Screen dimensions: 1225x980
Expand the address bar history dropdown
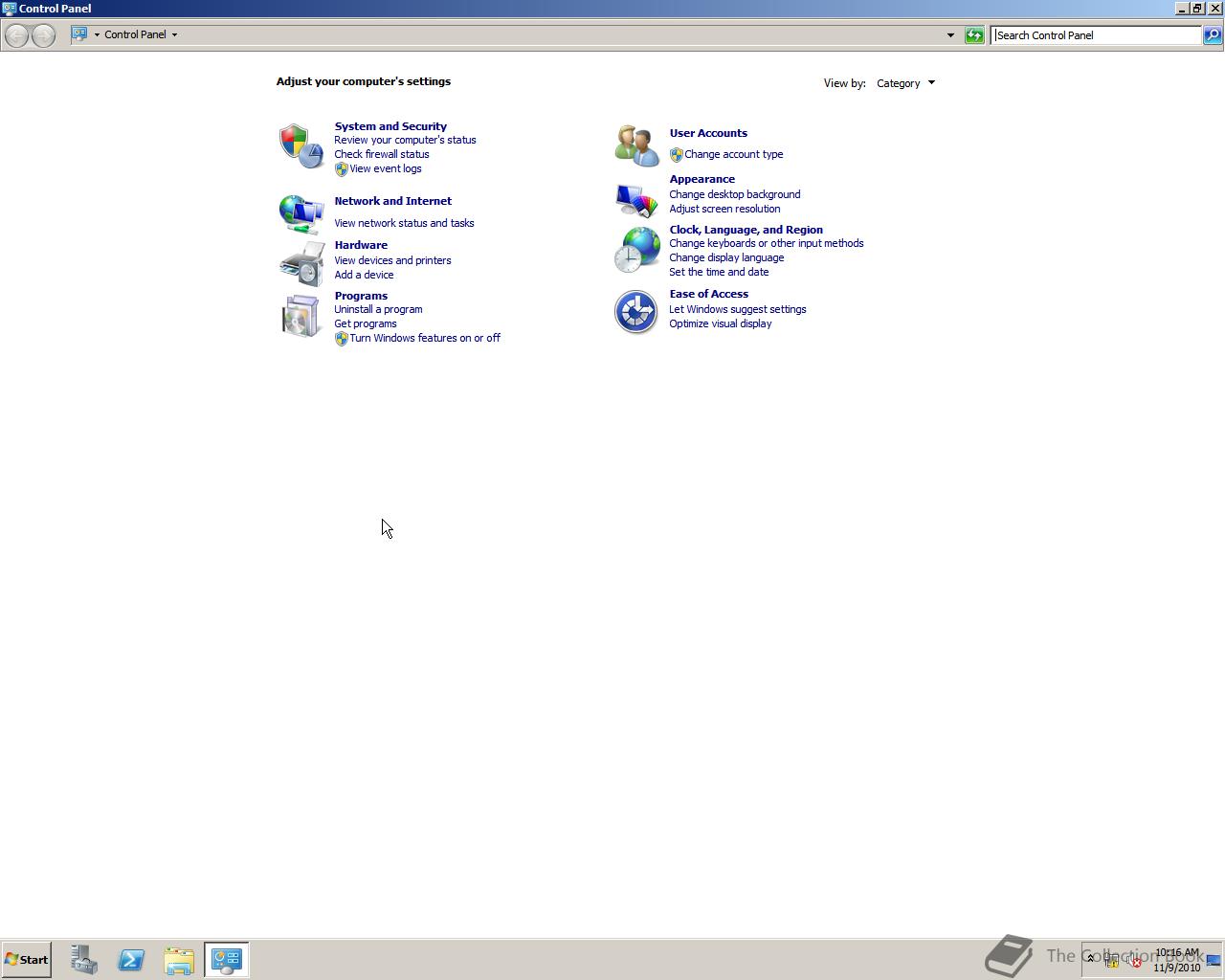950,35
